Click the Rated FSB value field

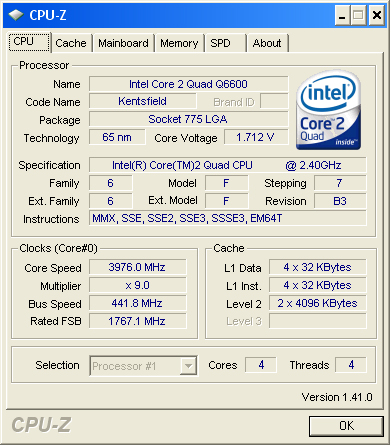(x=137, y=321)
